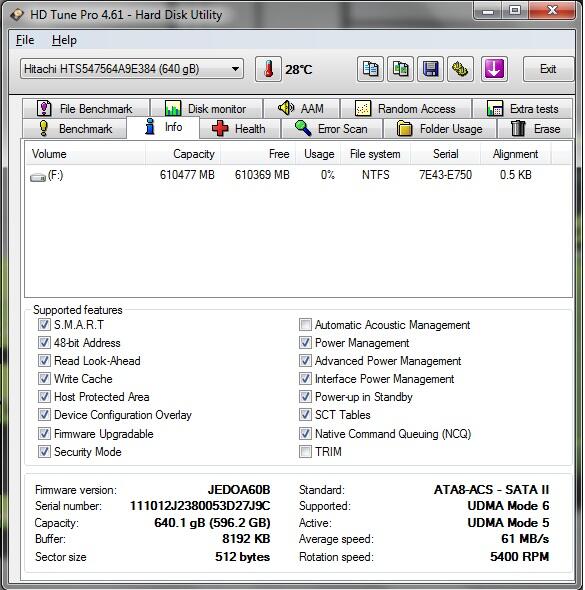The image size is (585, 590).
Task: Click serial number 111012J2380053D27J9C
Action: click(200, 506)
